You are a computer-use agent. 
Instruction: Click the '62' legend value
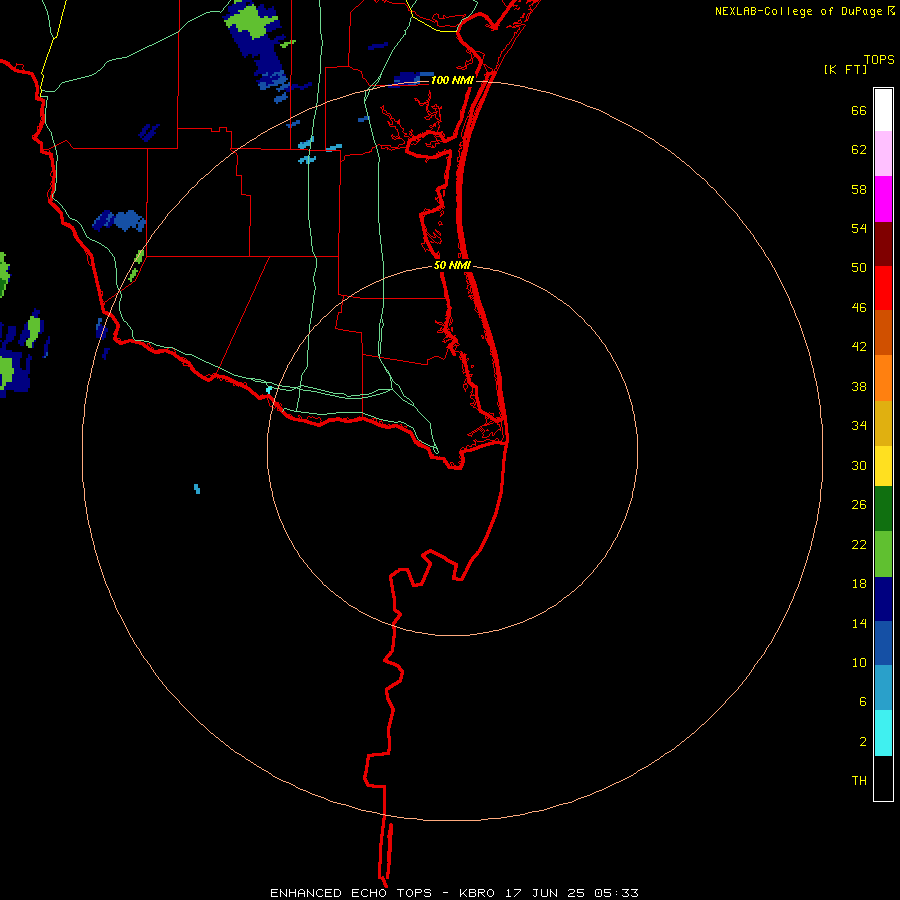click(859, 150)
